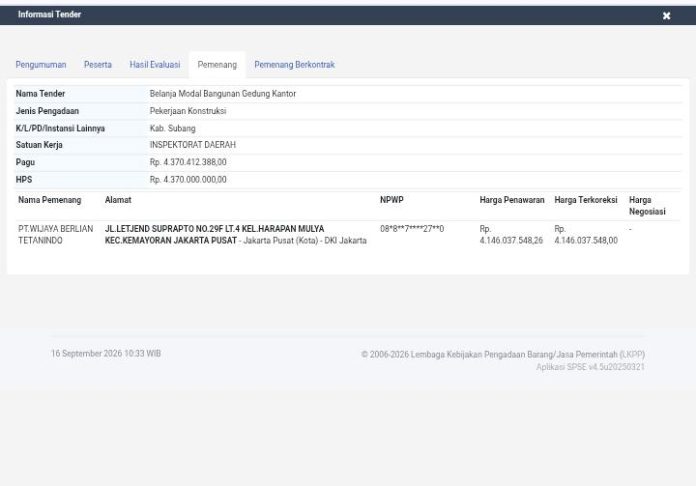Click Harga Terkoreksi amount 4.146.037.548,00
This screenshot has height=486, width=696.
tap(586, 240)
